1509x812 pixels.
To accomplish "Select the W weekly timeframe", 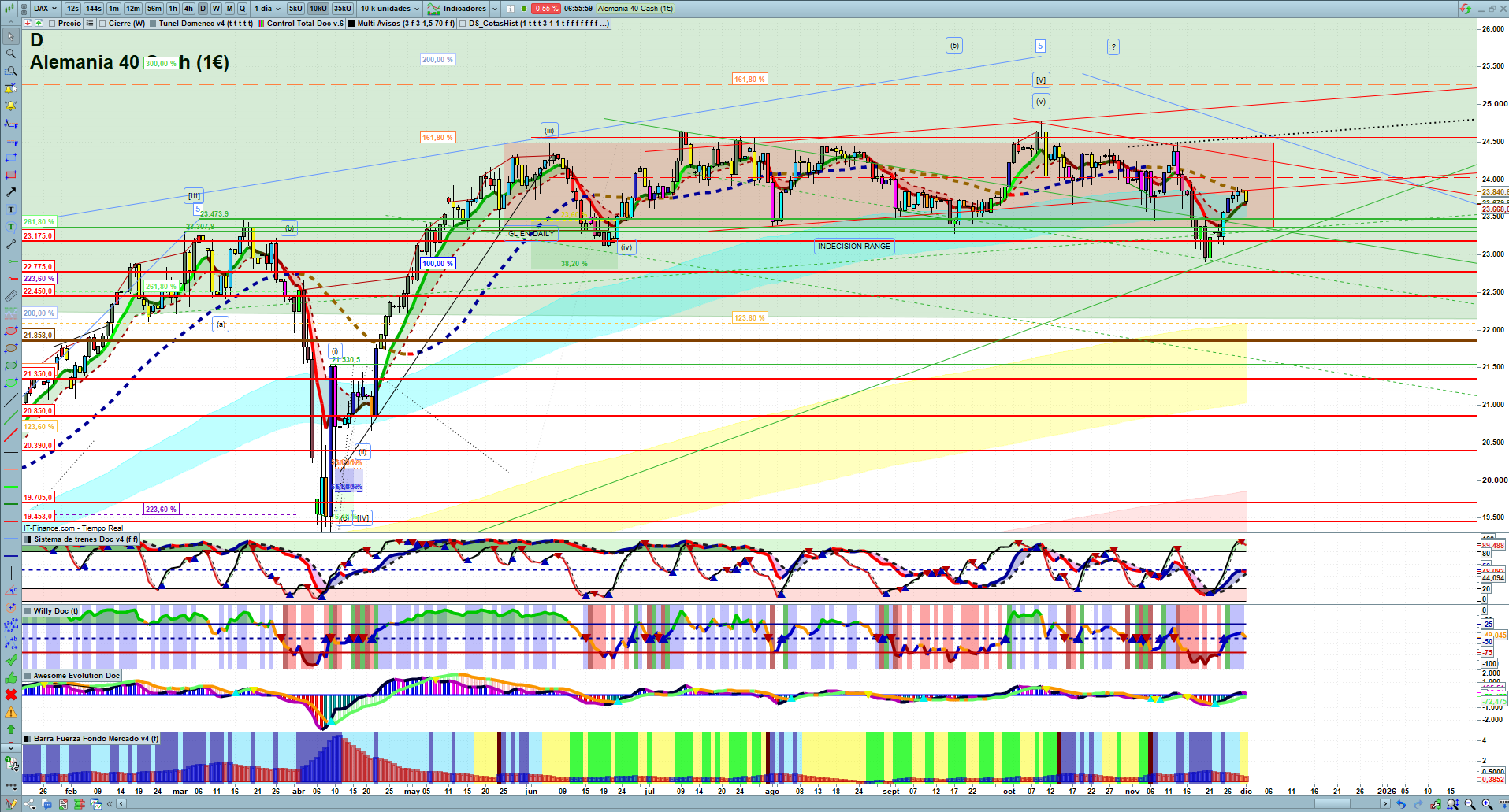I will click(x=216, y=9).
